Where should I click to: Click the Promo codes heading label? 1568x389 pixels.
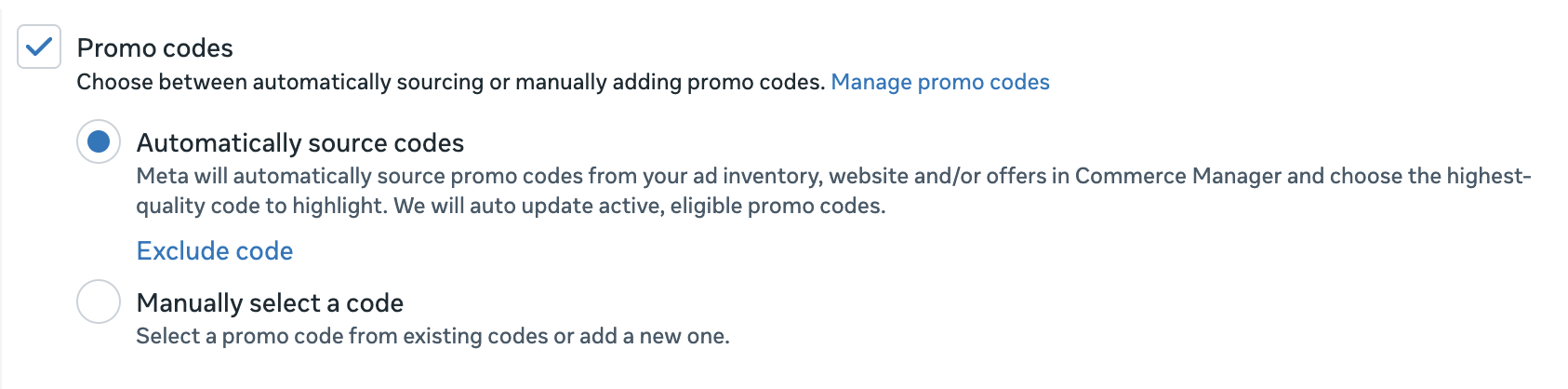(154, 47)
